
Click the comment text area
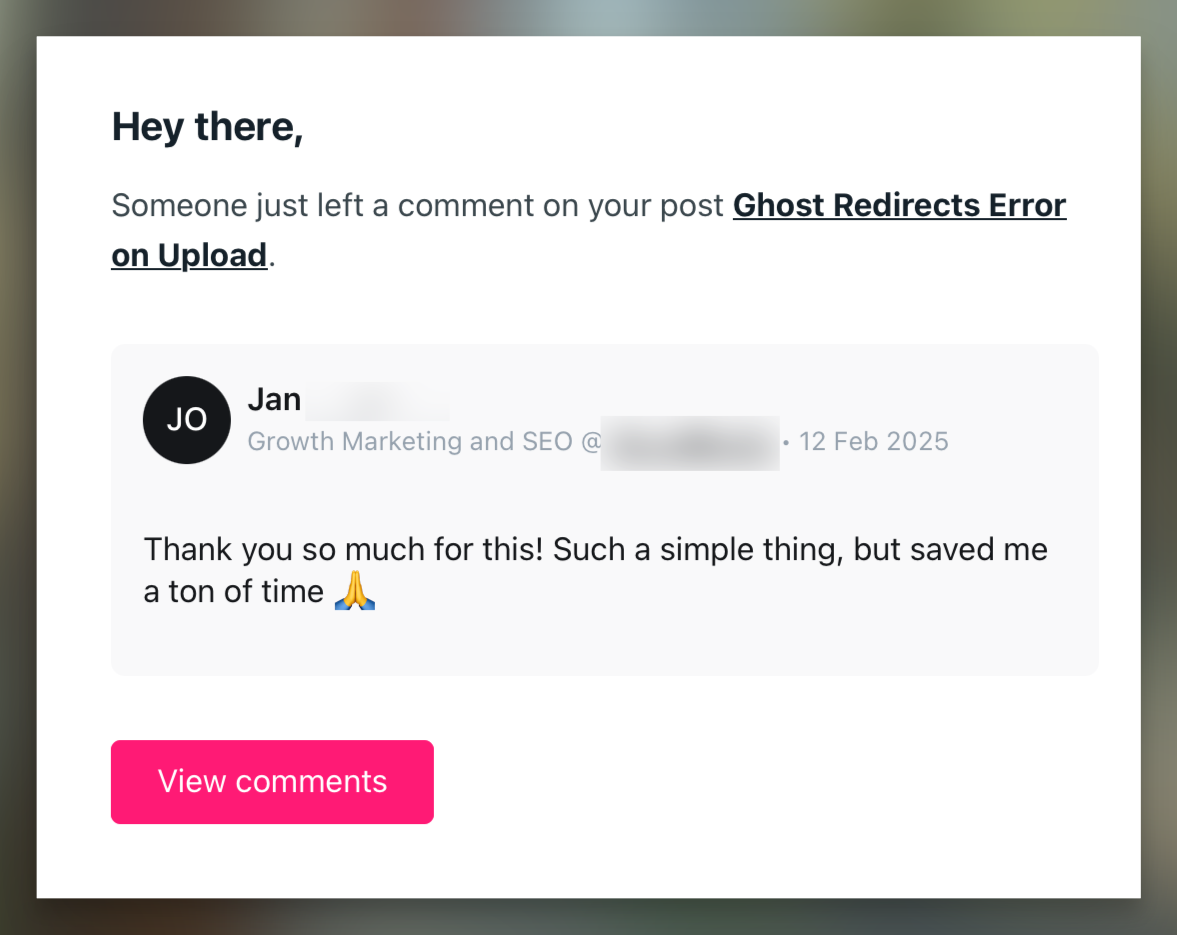(x=595, y=570)
